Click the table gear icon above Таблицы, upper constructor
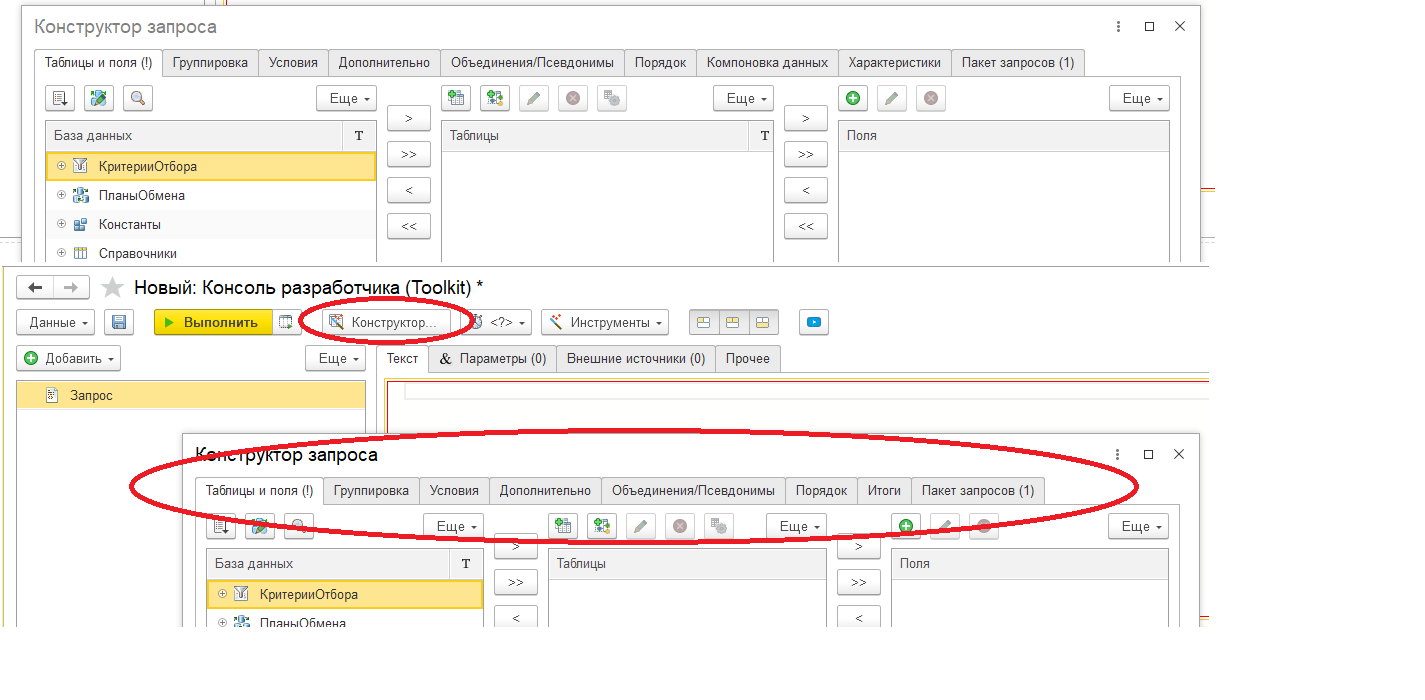Screen dimensions: 1425x700 (x=612, y=98)
